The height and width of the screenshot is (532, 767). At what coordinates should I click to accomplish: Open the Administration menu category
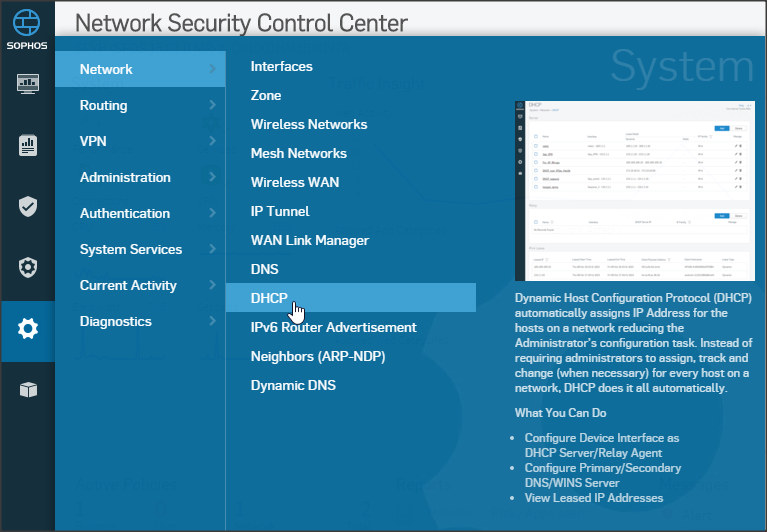[125, 177]
